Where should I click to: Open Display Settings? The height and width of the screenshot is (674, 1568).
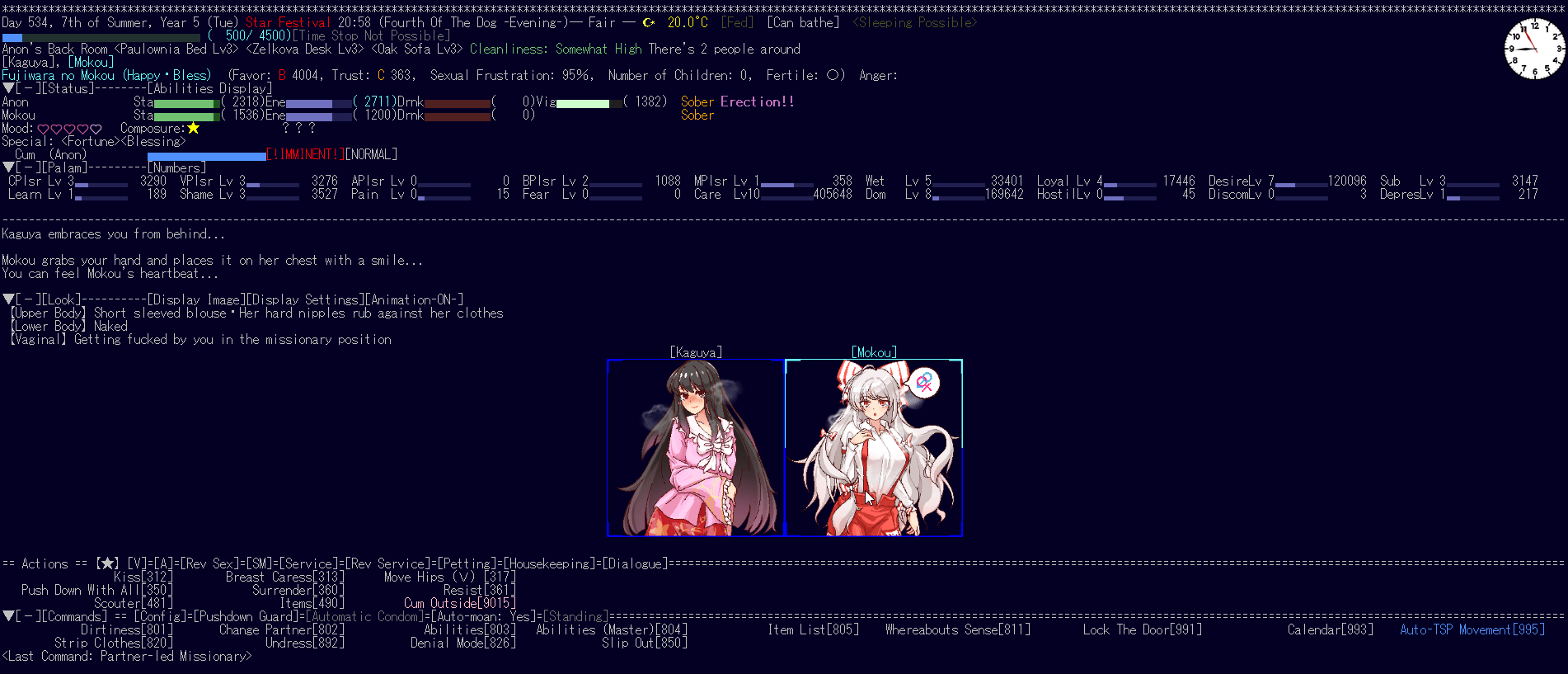click(x=305, y=299)
